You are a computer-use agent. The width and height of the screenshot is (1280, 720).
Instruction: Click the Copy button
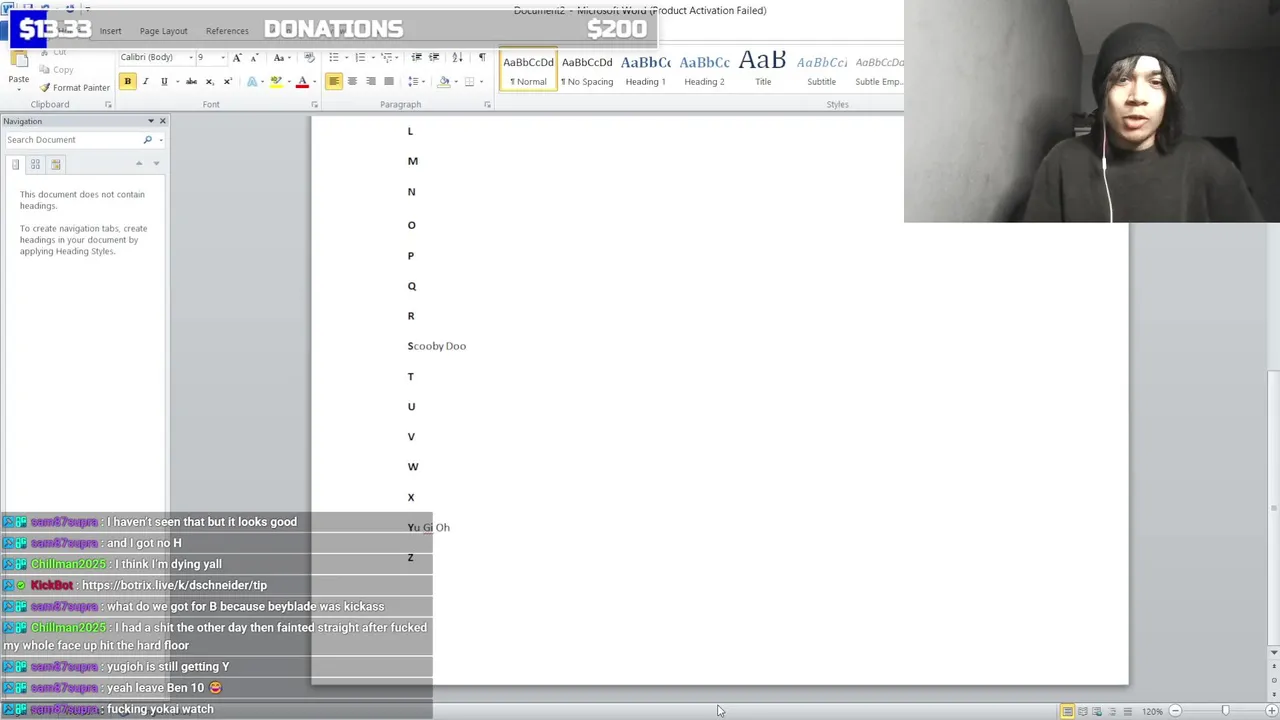point(56,70)
